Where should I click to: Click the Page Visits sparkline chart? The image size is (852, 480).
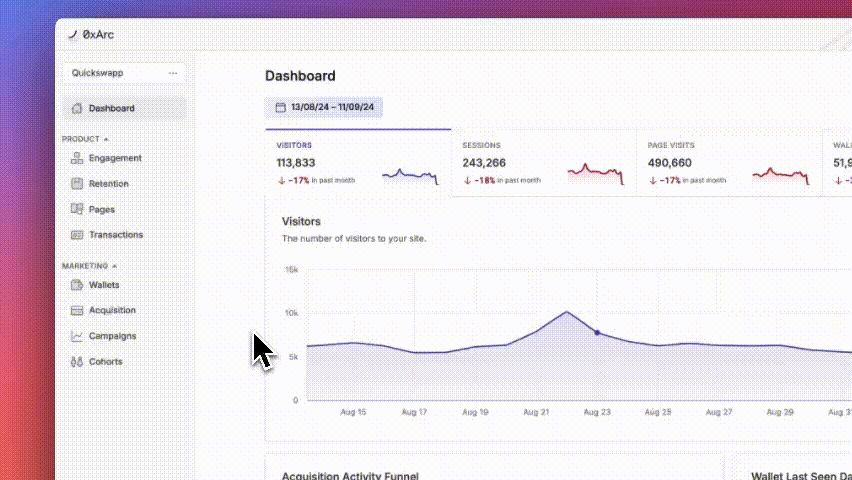(781, 176)
